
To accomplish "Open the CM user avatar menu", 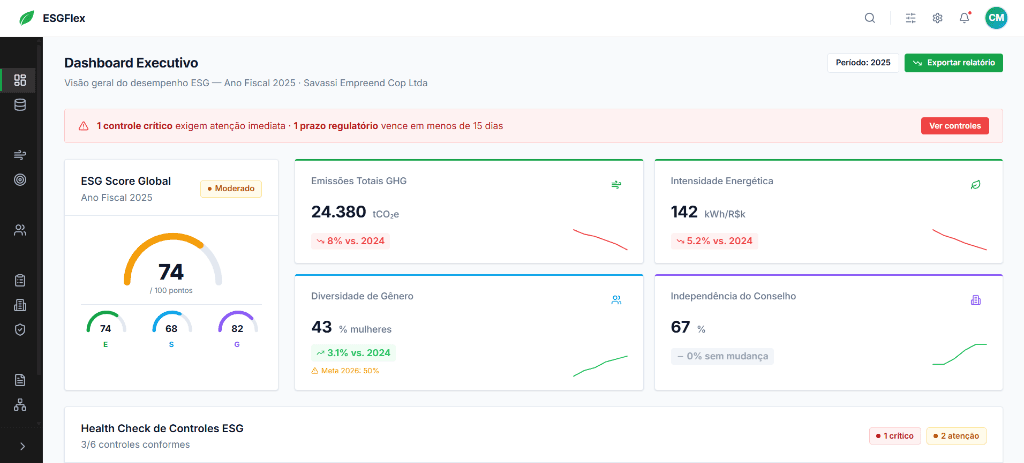I will (996, 18).
